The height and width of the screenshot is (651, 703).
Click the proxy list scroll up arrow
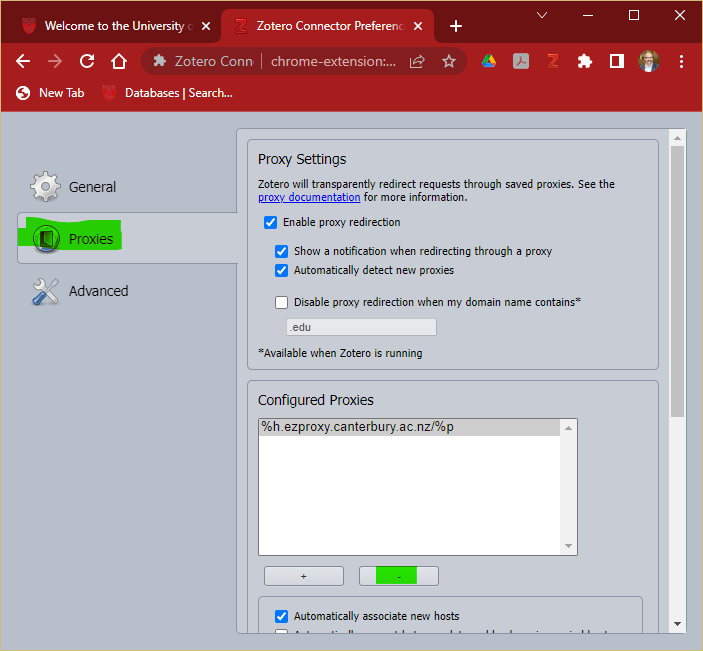568,428
